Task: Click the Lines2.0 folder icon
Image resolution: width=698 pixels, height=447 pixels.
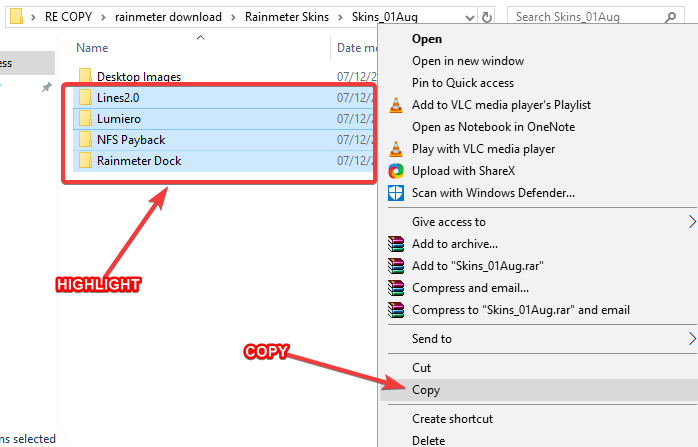Action: [85, 97]
